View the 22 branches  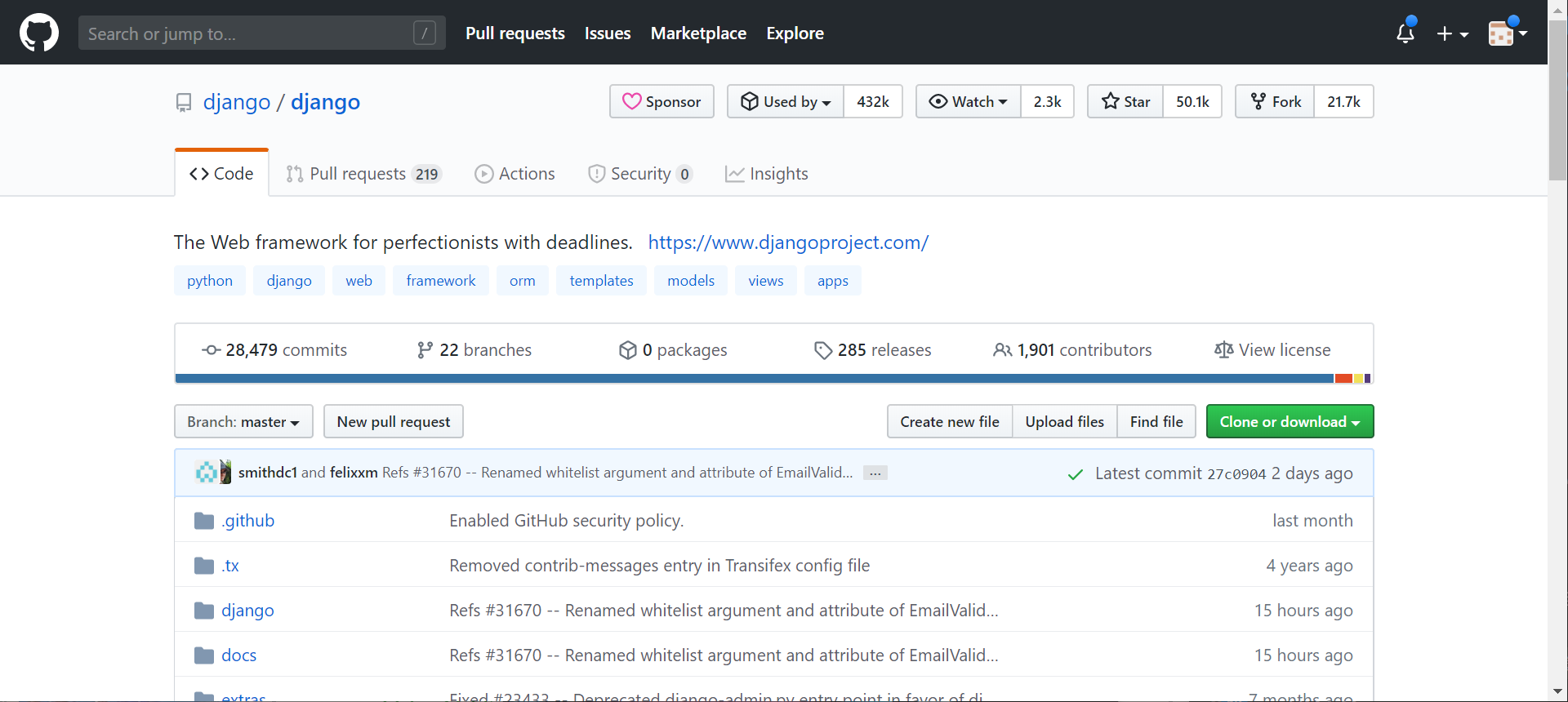coord(474,350)
